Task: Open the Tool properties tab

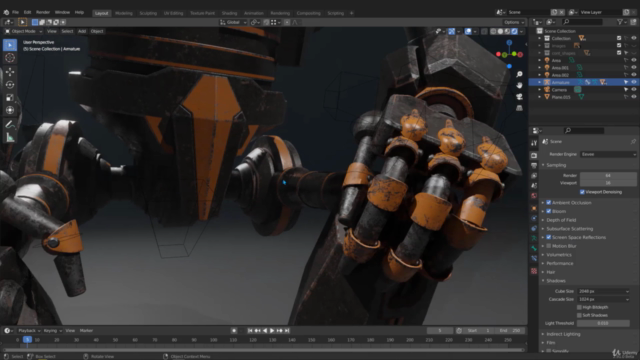Action: (x=534, y=143)
